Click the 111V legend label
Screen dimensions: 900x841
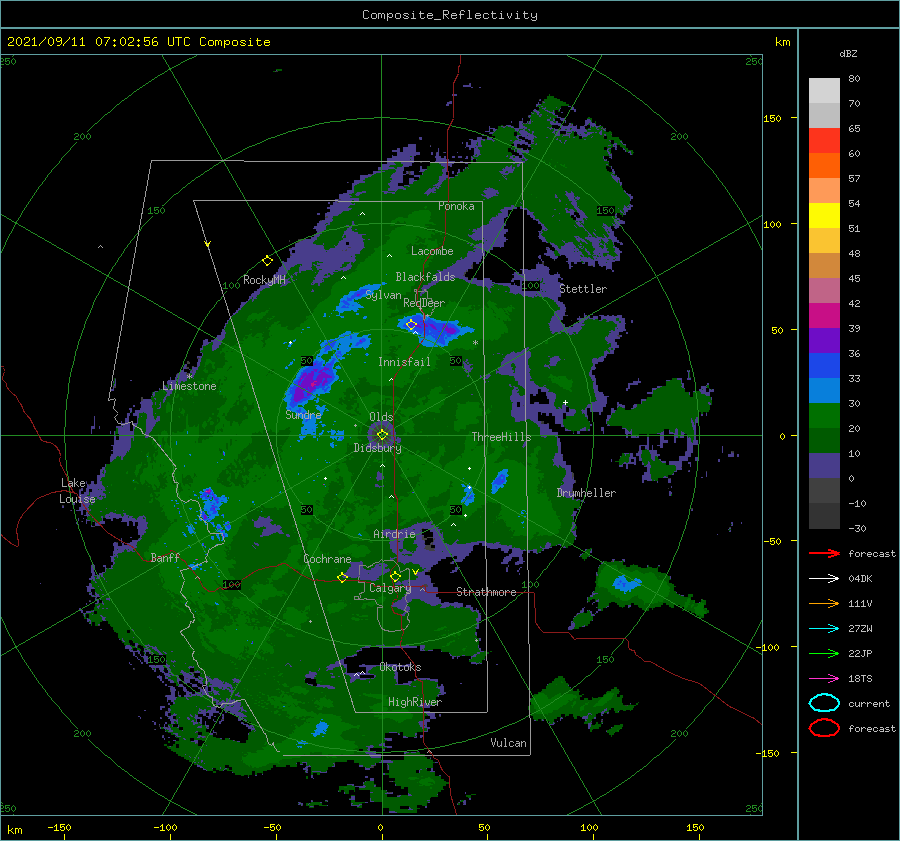point(860,603)
